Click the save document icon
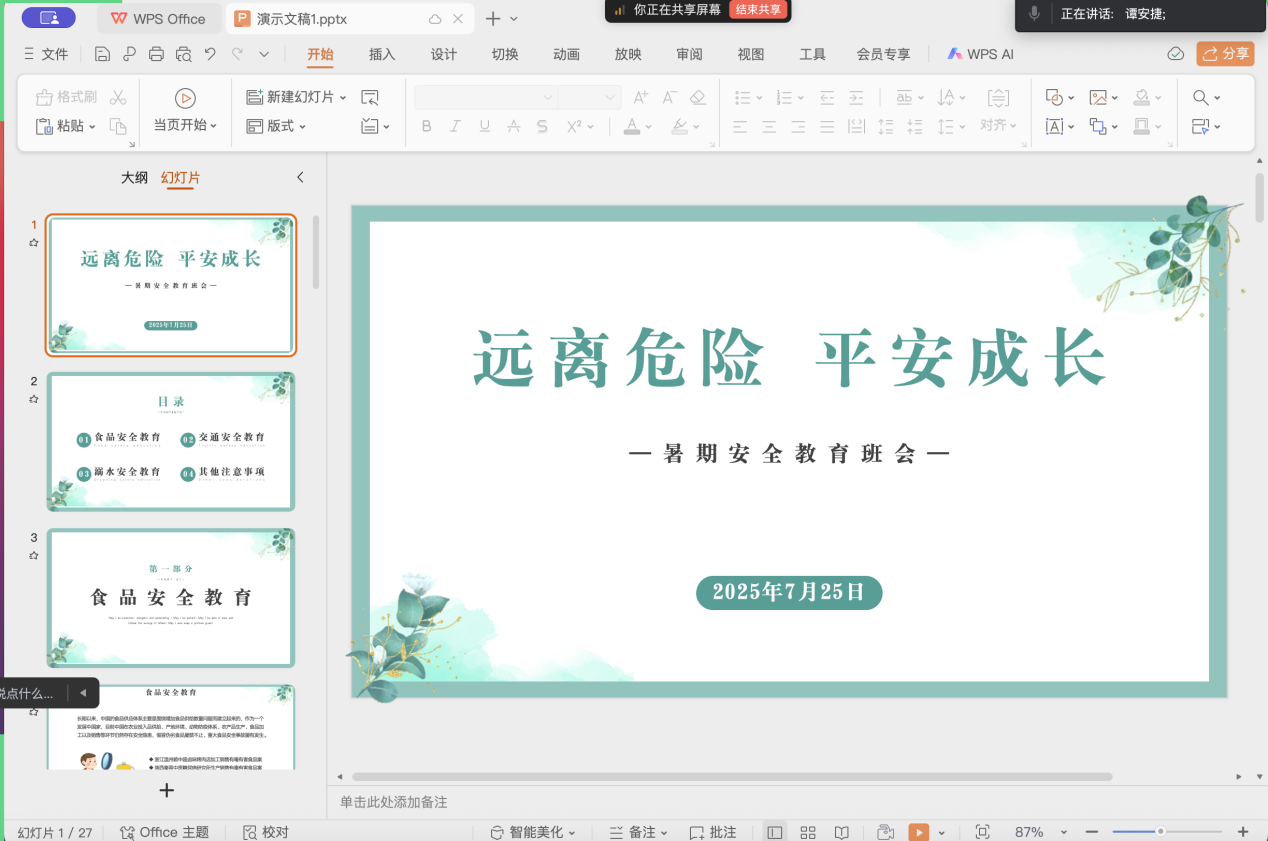Viewport: 1268px width, 841px height. (x=102, y=54)
